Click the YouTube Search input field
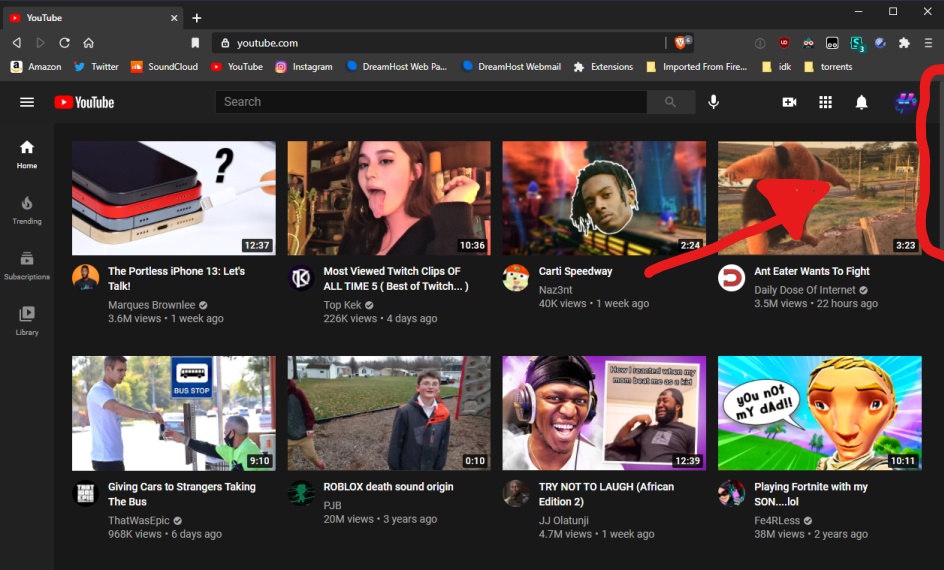Viewport: 944px width, 570px height. [x=431, y=102]
